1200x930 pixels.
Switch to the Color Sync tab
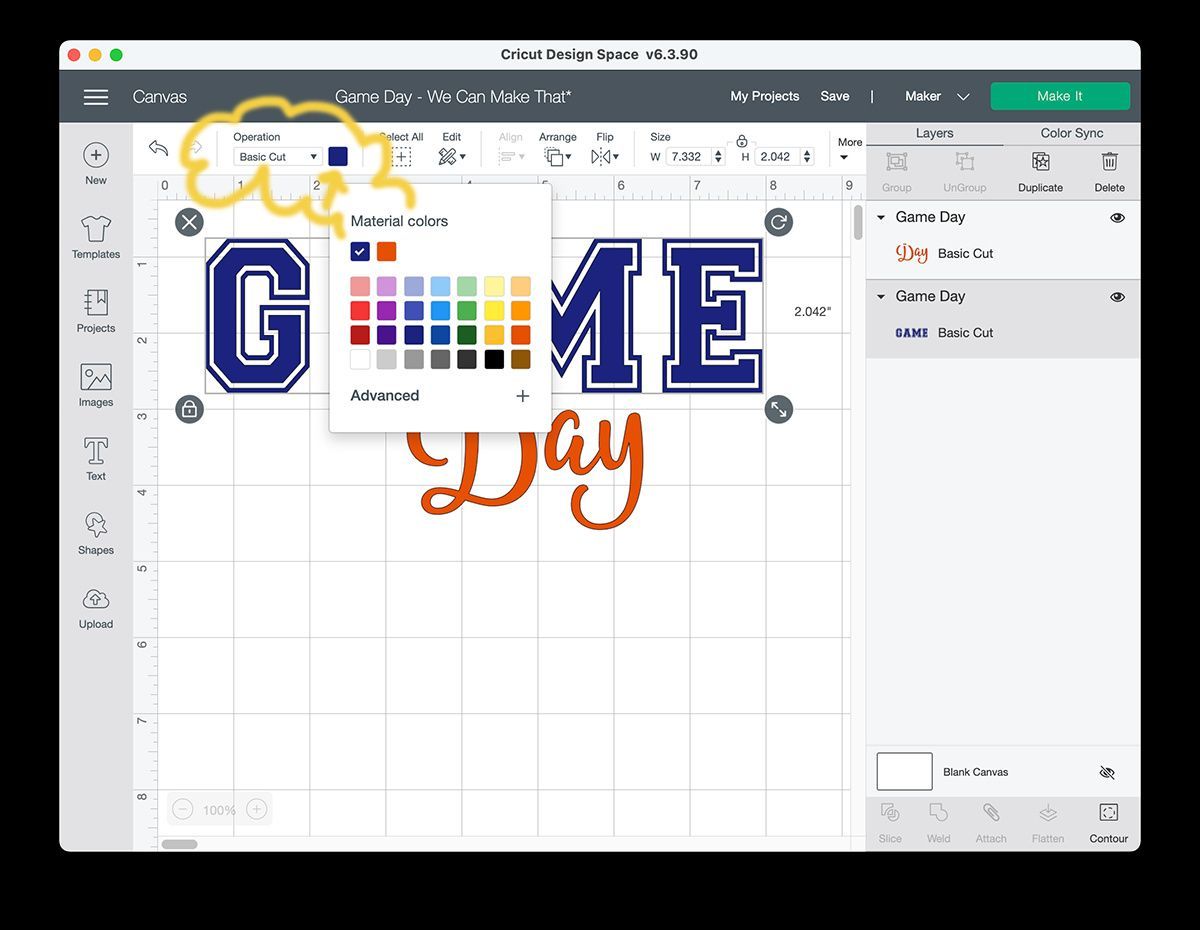click(1071, 133)
